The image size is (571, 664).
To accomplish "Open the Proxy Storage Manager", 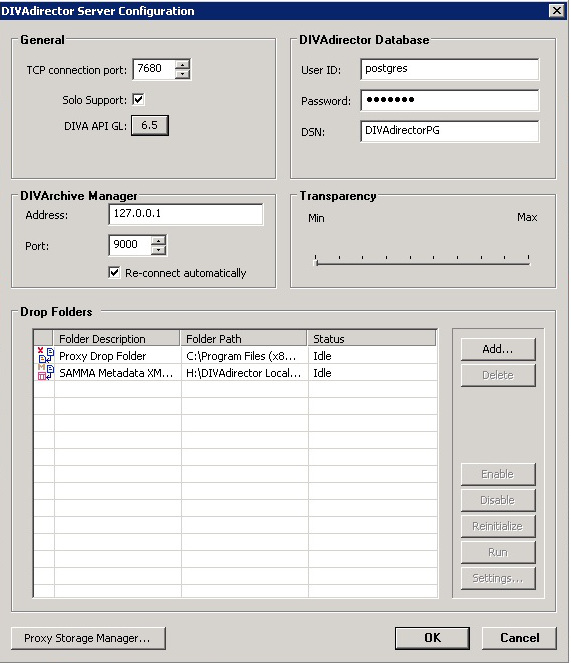I will pos(88,638).
